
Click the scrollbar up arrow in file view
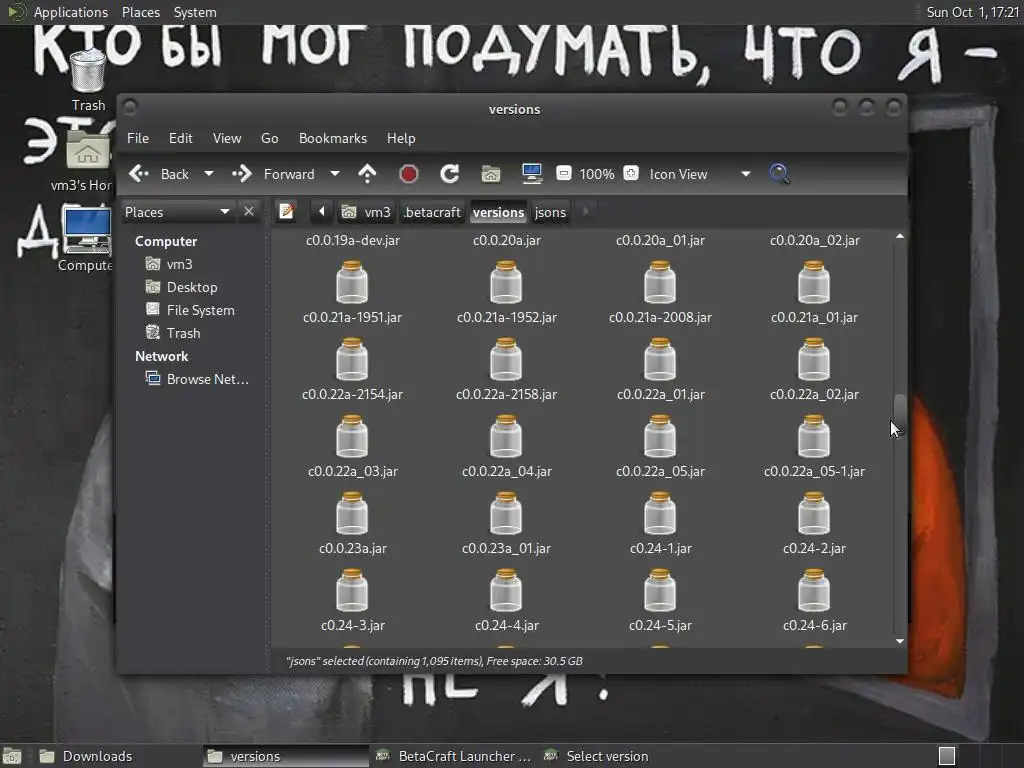(900, 236)
